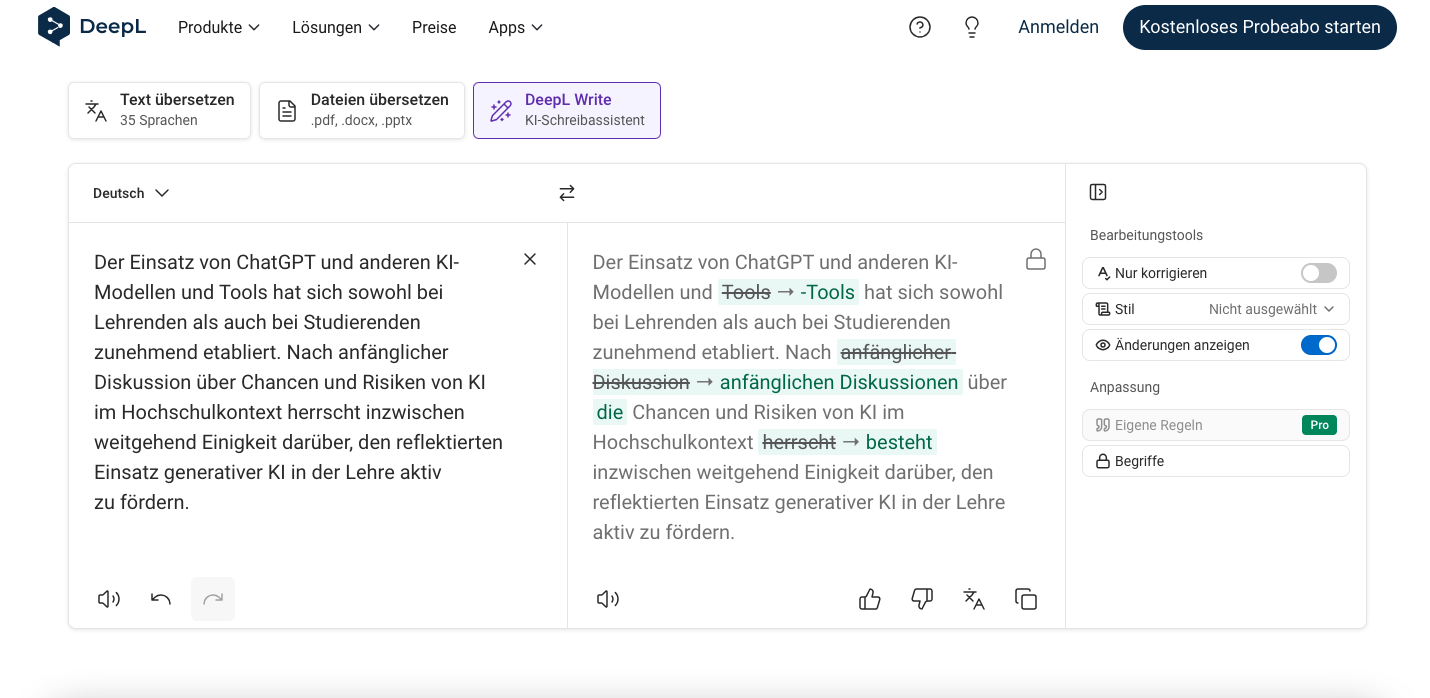Open the Stil dropdown
The image size is (1430, 698).
tap(1271, 308)
